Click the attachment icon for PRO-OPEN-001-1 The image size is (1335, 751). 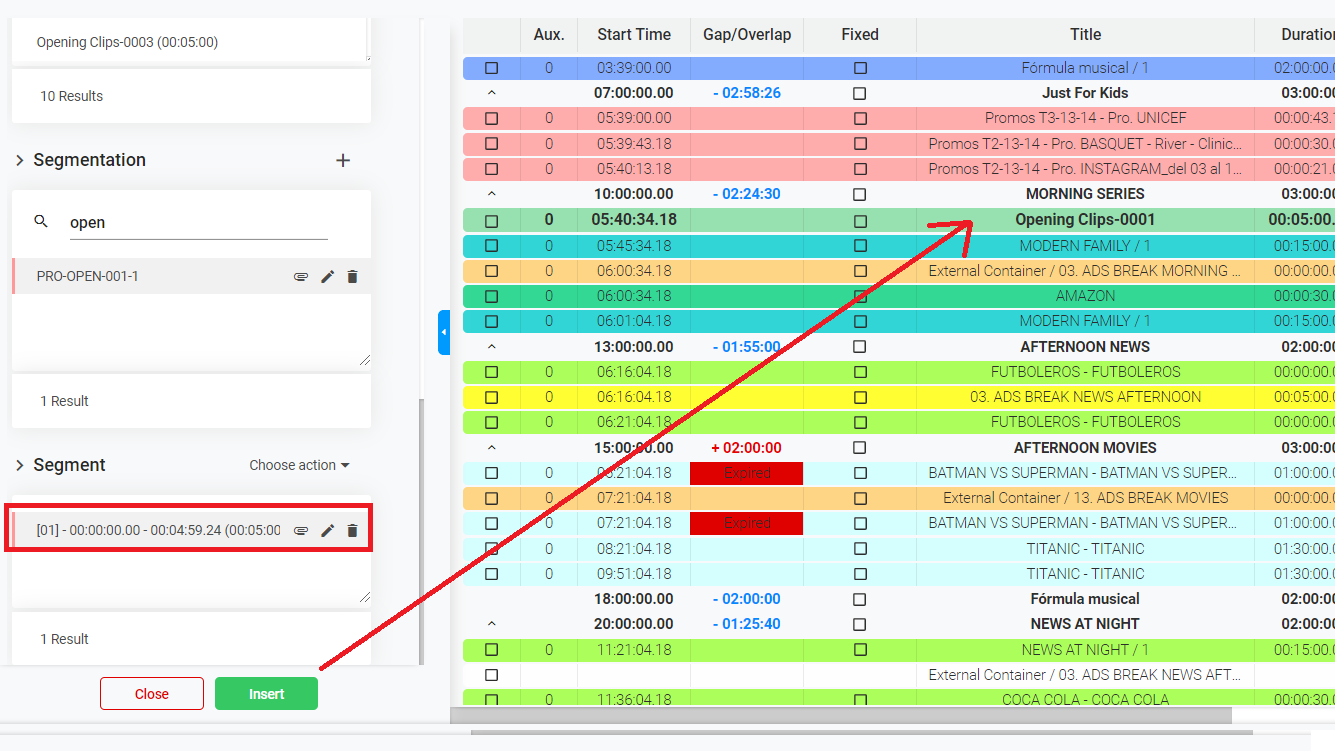point(300,277)
